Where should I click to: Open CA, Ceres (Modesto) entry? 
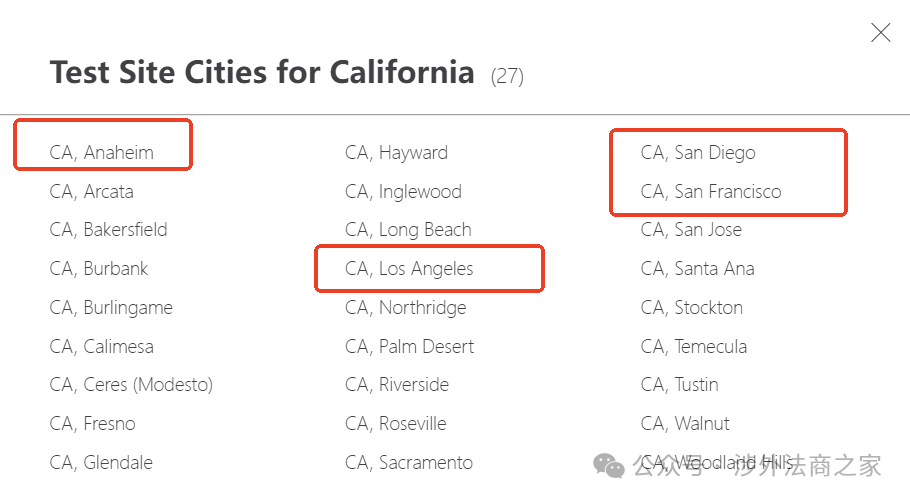click(131, 385)
